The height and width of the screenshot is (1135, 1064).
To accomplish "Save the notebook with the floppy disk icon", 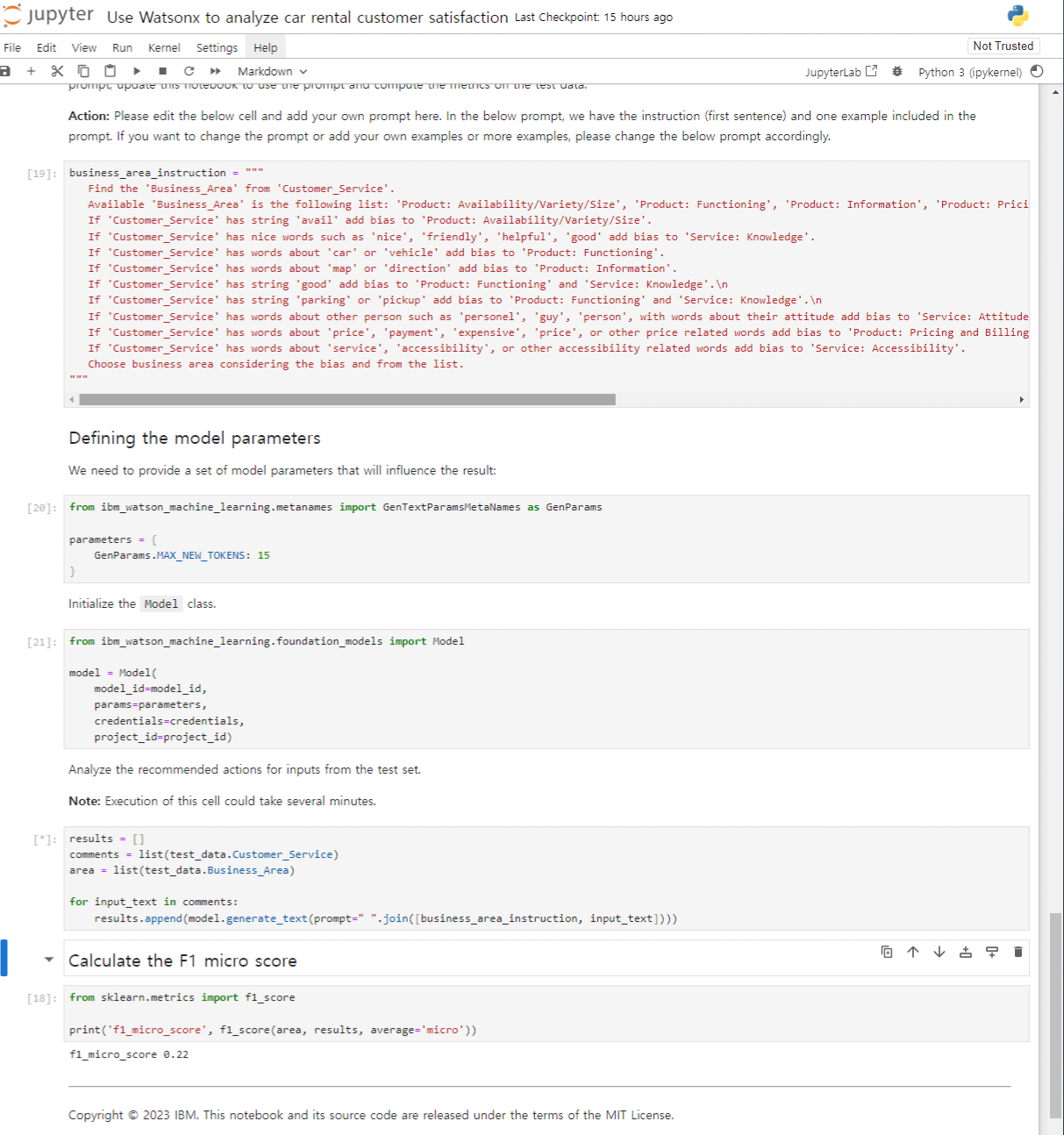I will click(x=5, y=71).
